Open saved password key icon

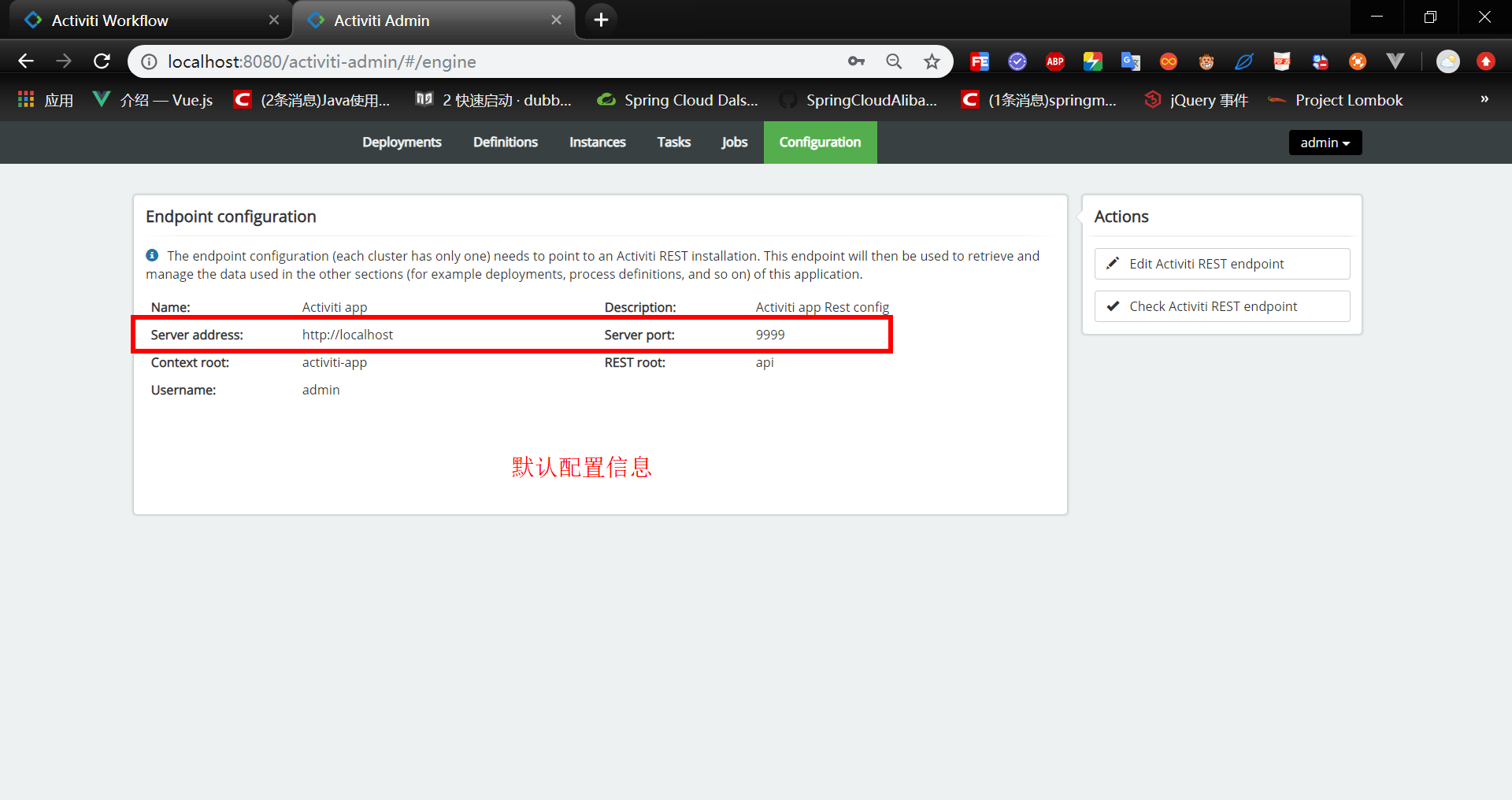(x=856, y=61)
